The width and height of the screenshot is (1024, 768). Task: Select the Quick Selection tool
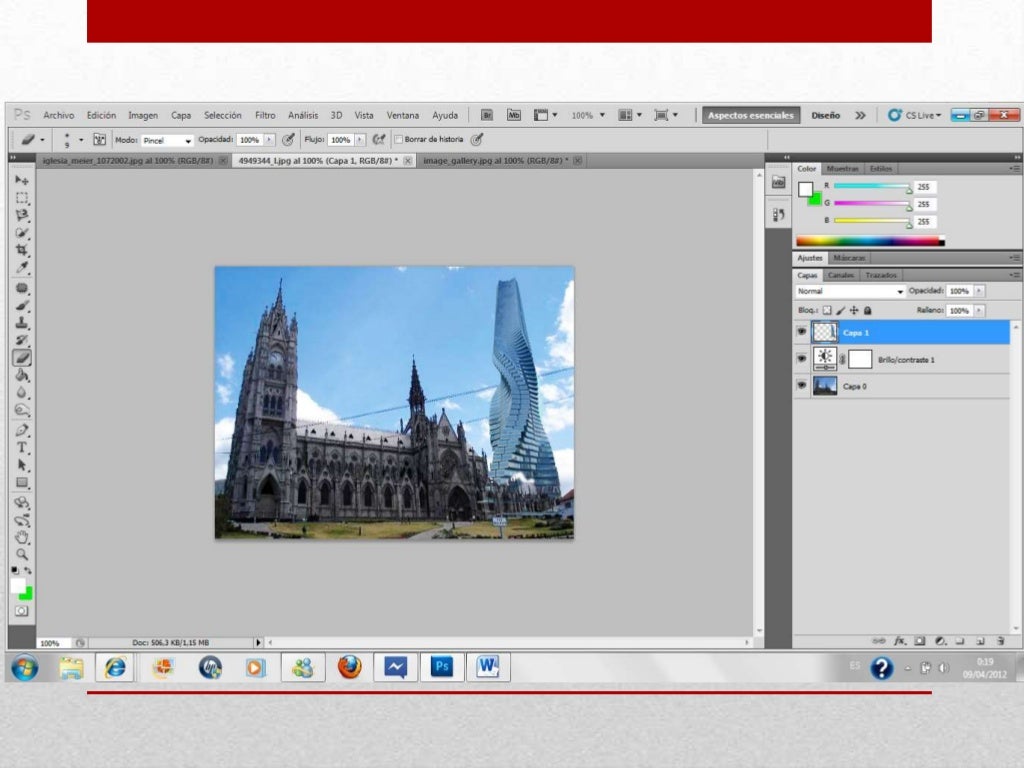(x=22, y=232)
